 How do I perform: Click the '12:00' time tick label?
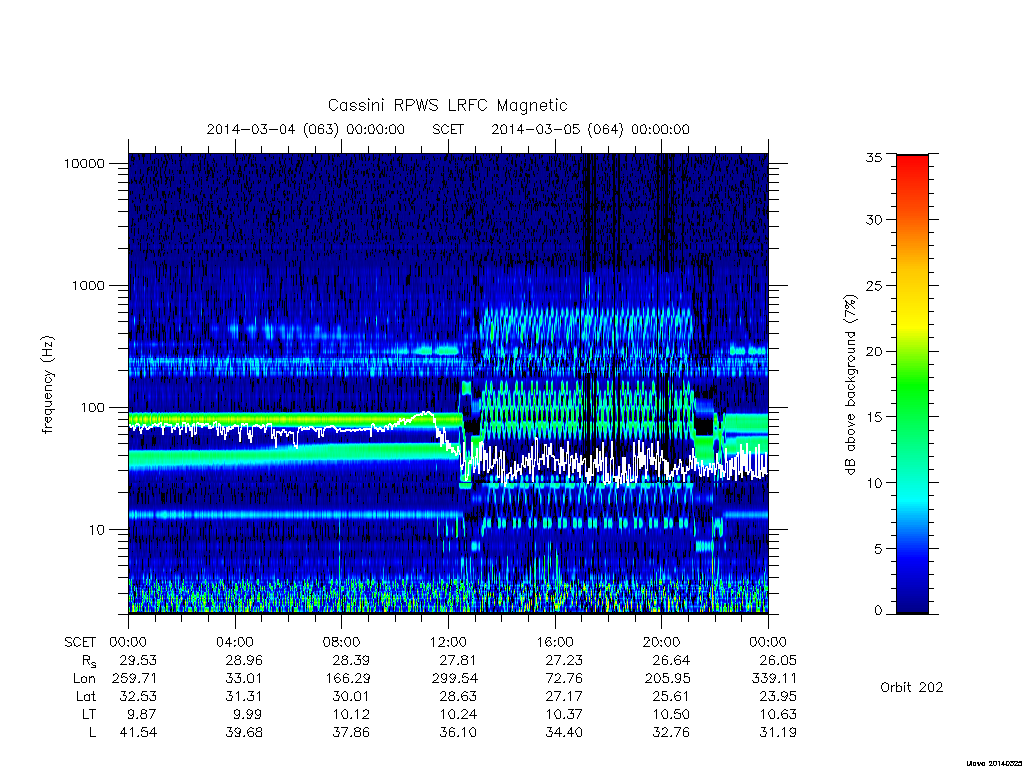click(448, 642)
